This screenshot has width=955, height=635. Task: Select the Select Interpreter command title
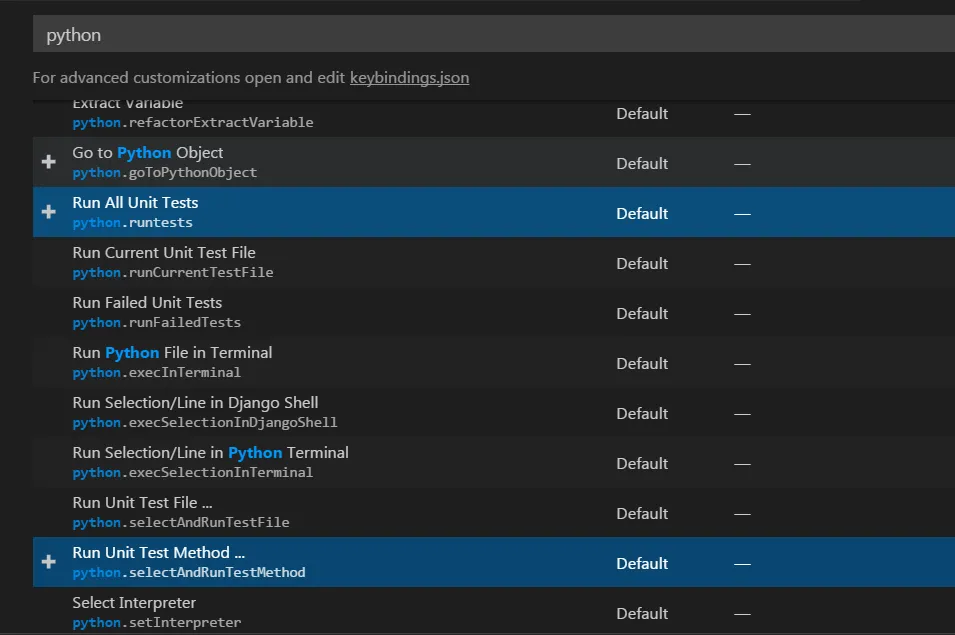click(134, 603)
